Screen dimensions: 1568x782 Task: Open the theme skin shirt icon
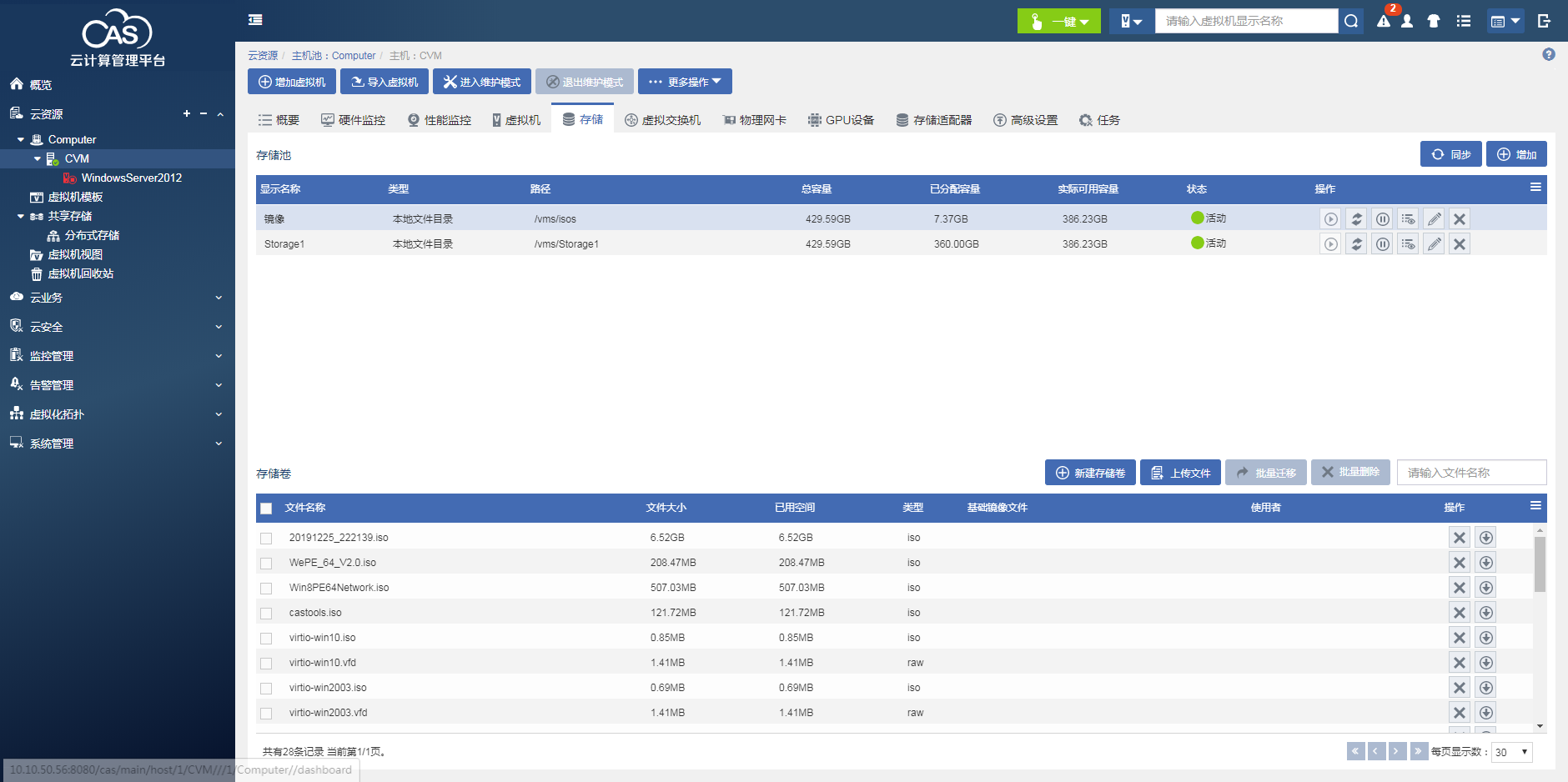click(x=1434, y=21)
